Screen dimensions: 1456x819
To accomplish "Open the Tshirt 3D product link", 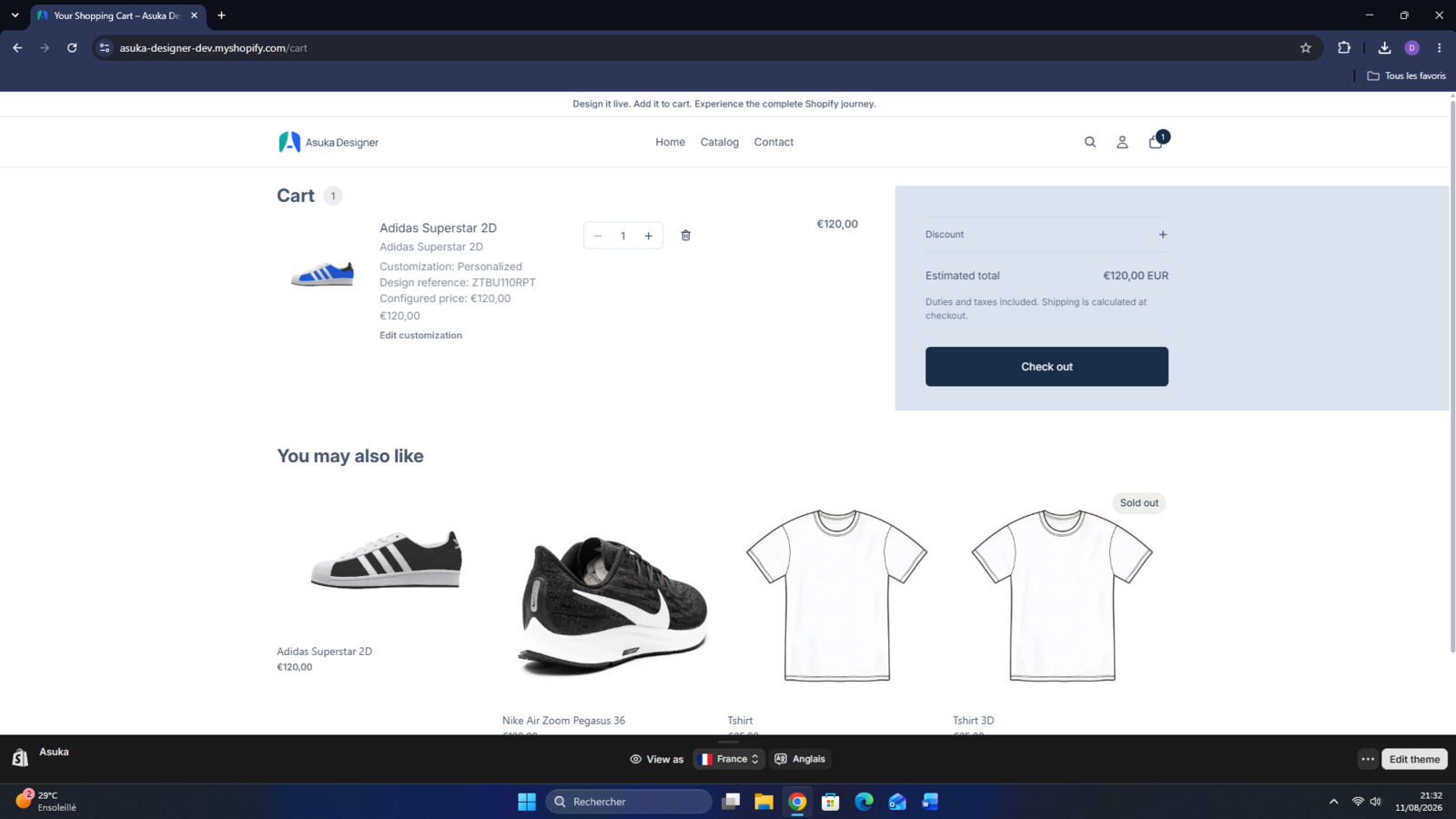I will [x=973, y=721].
